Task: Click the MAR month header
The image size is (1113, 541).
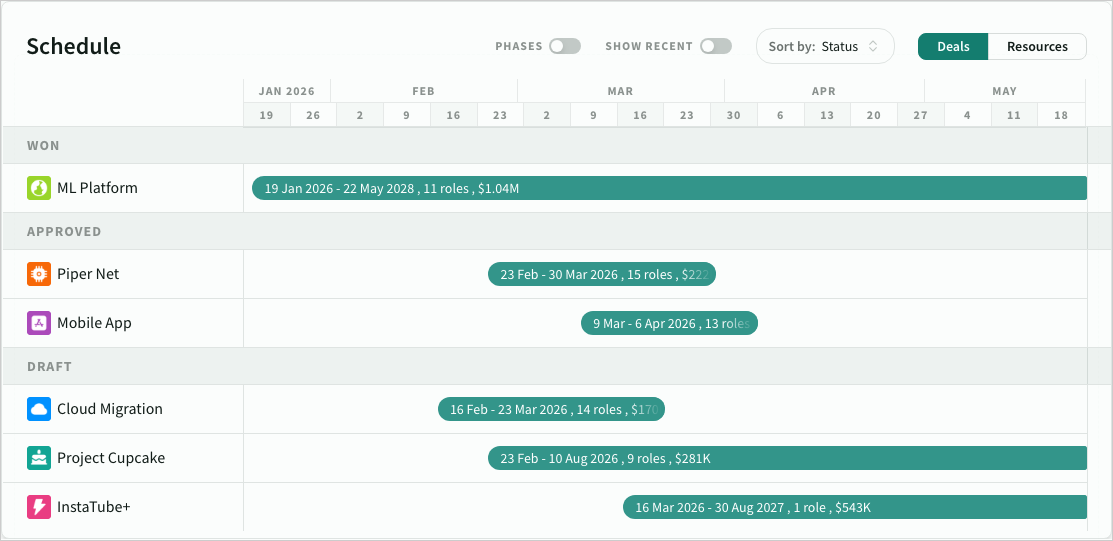Action: 620,91
